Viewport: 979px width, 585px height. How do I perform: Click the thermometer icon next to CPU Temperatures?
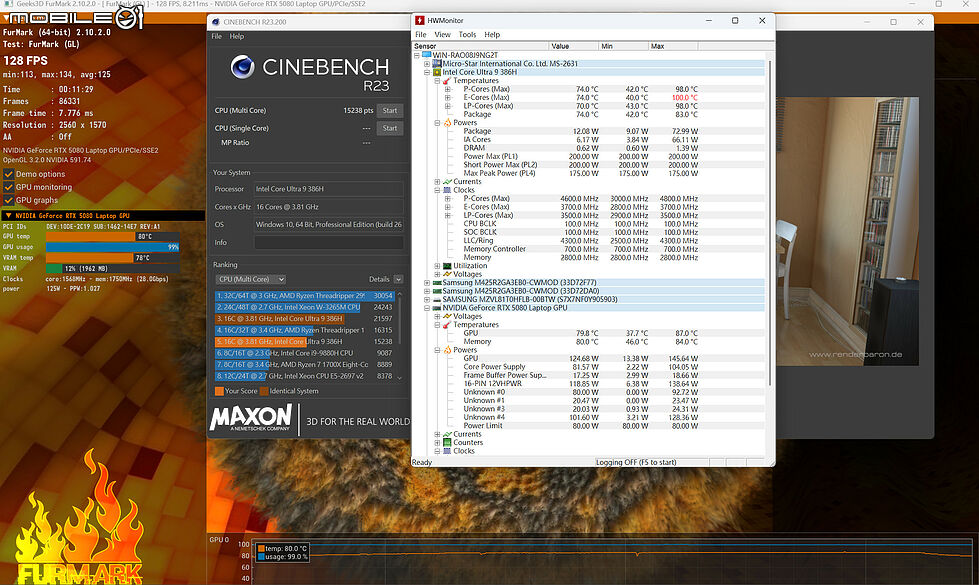click(x=446, y=81)
